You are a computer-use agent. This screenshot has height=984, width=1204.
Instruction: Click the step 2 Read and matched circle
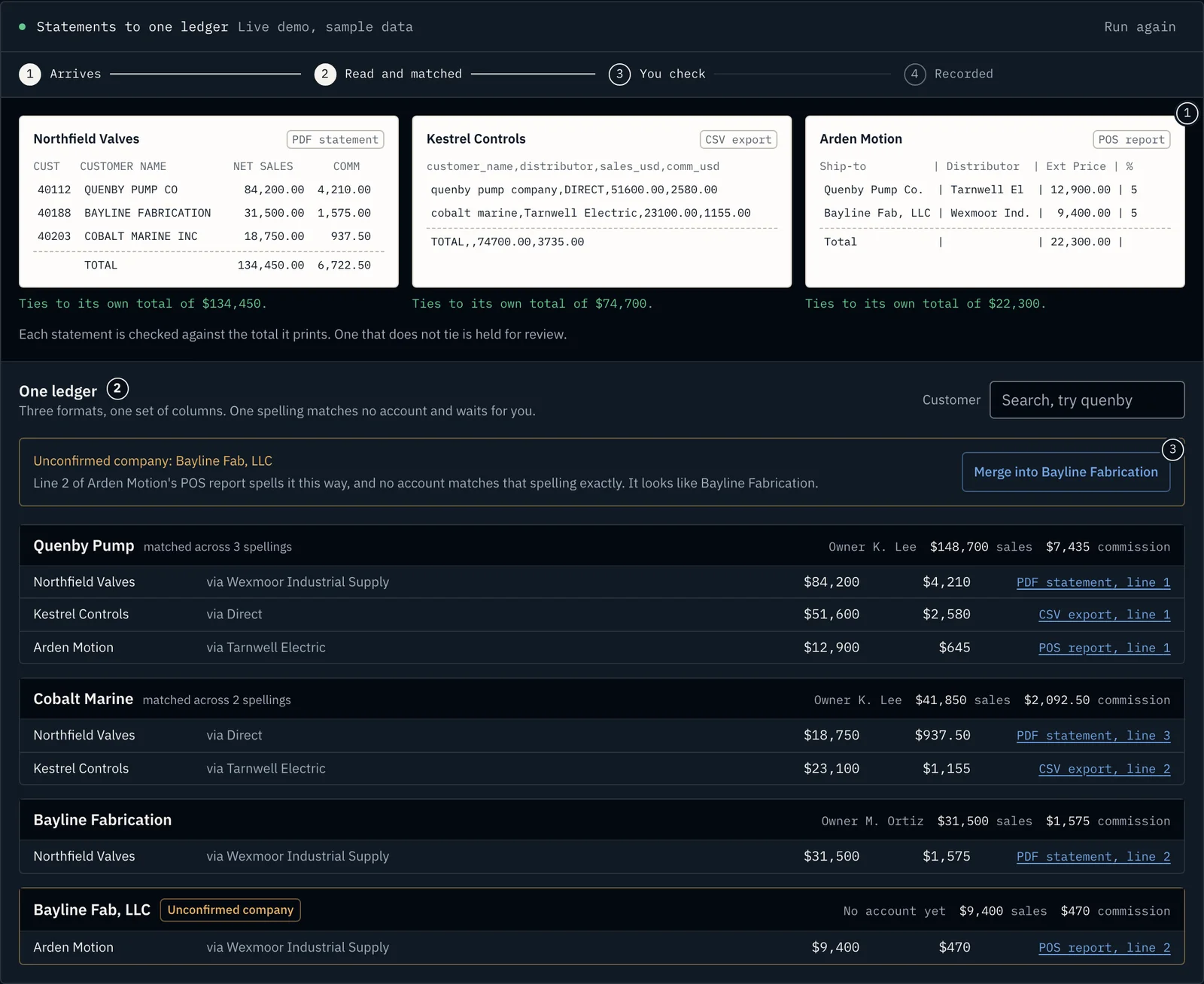pyautogui.click(x=324, y=74)
